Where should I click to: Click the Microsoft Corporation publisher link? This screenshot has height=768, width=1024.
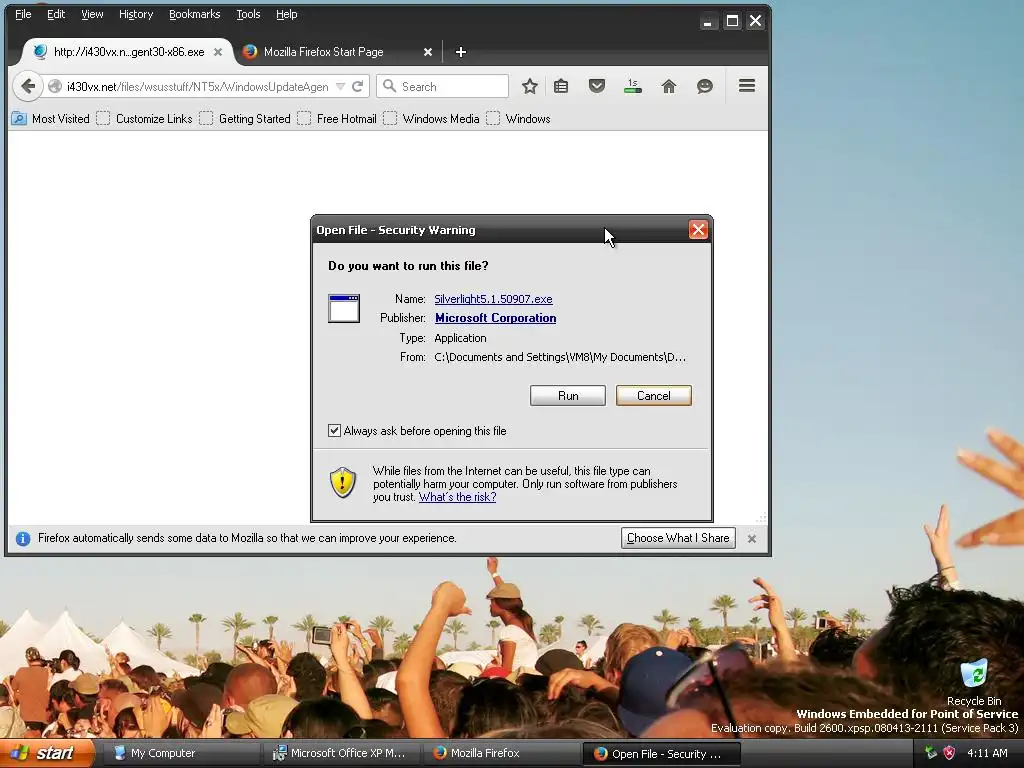coord(496,318)
